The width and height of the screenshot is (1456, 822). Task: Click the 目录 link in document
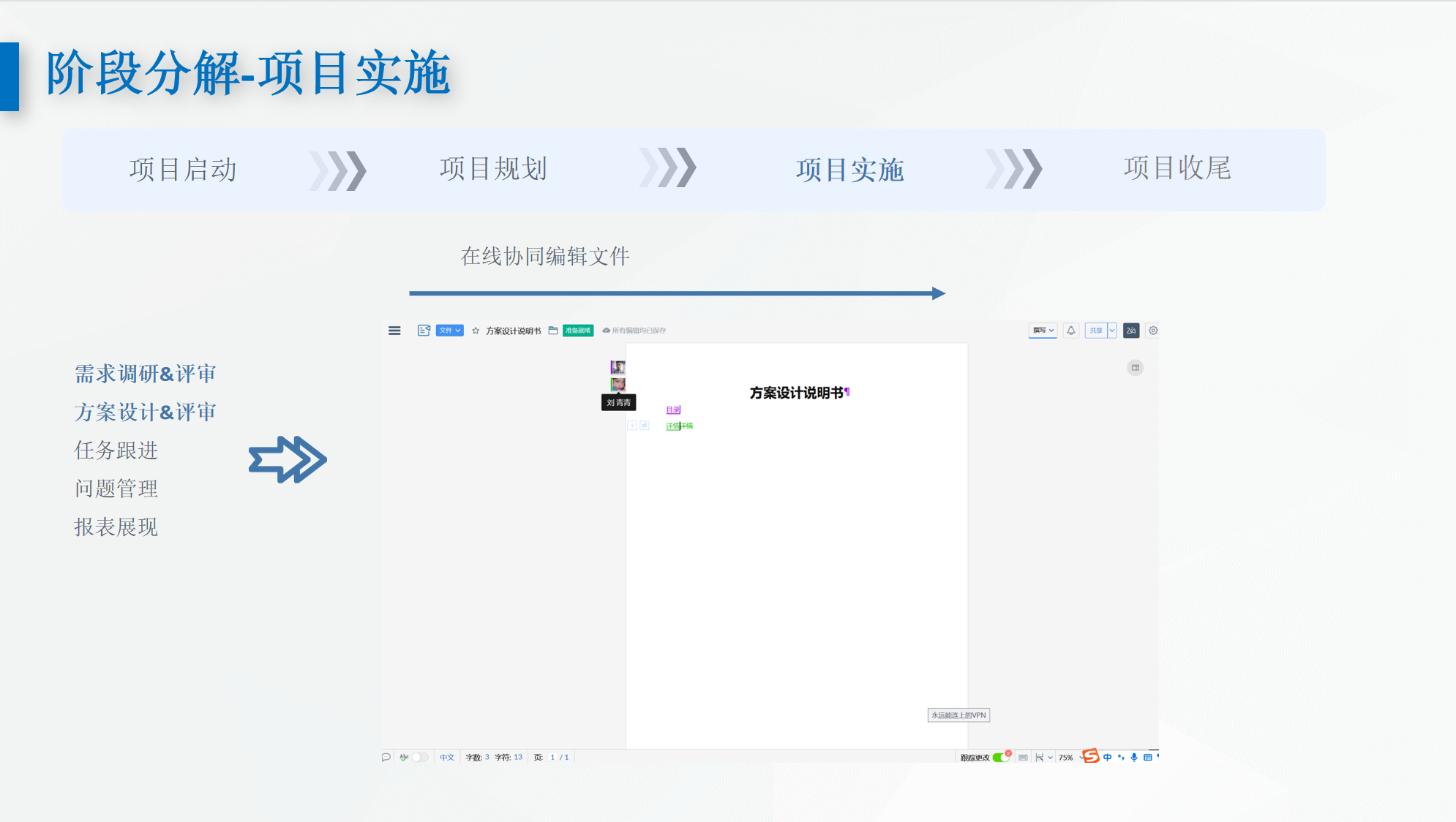pyautogui.click(x=673, y=410)
